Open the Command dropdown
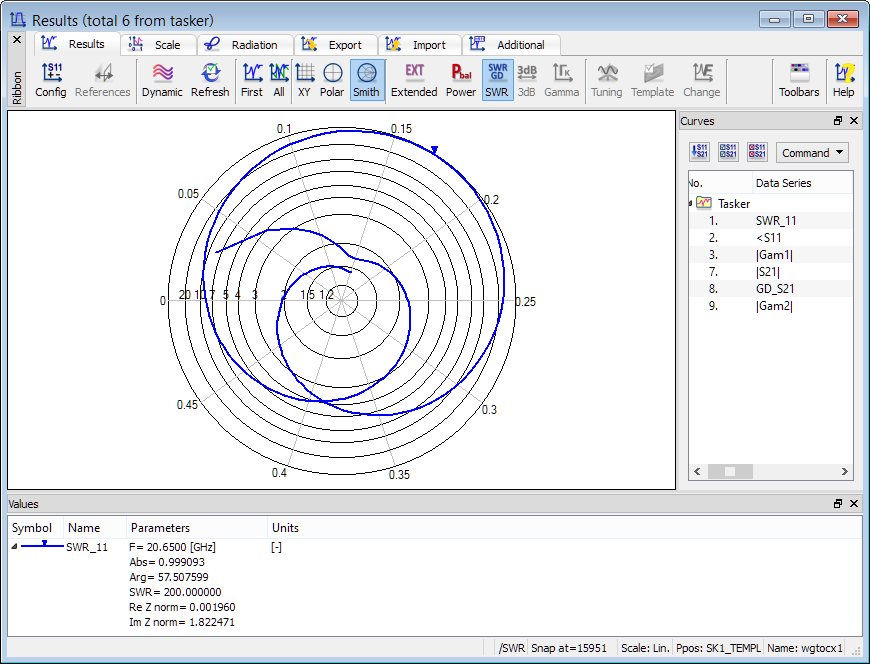This screenshot has height=664, width=870. 812,153
